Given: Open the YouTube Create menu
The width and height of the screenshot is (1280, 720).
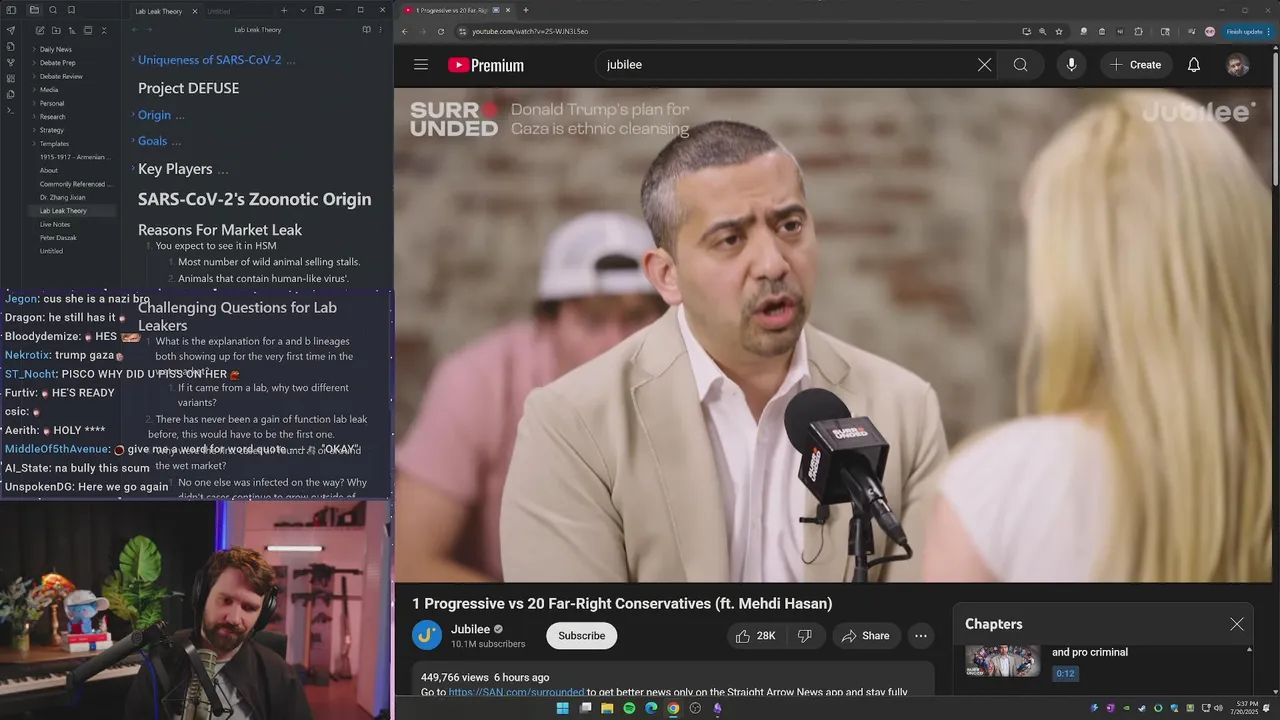Looking at the screenshot, I should (x=1135, y=65).
